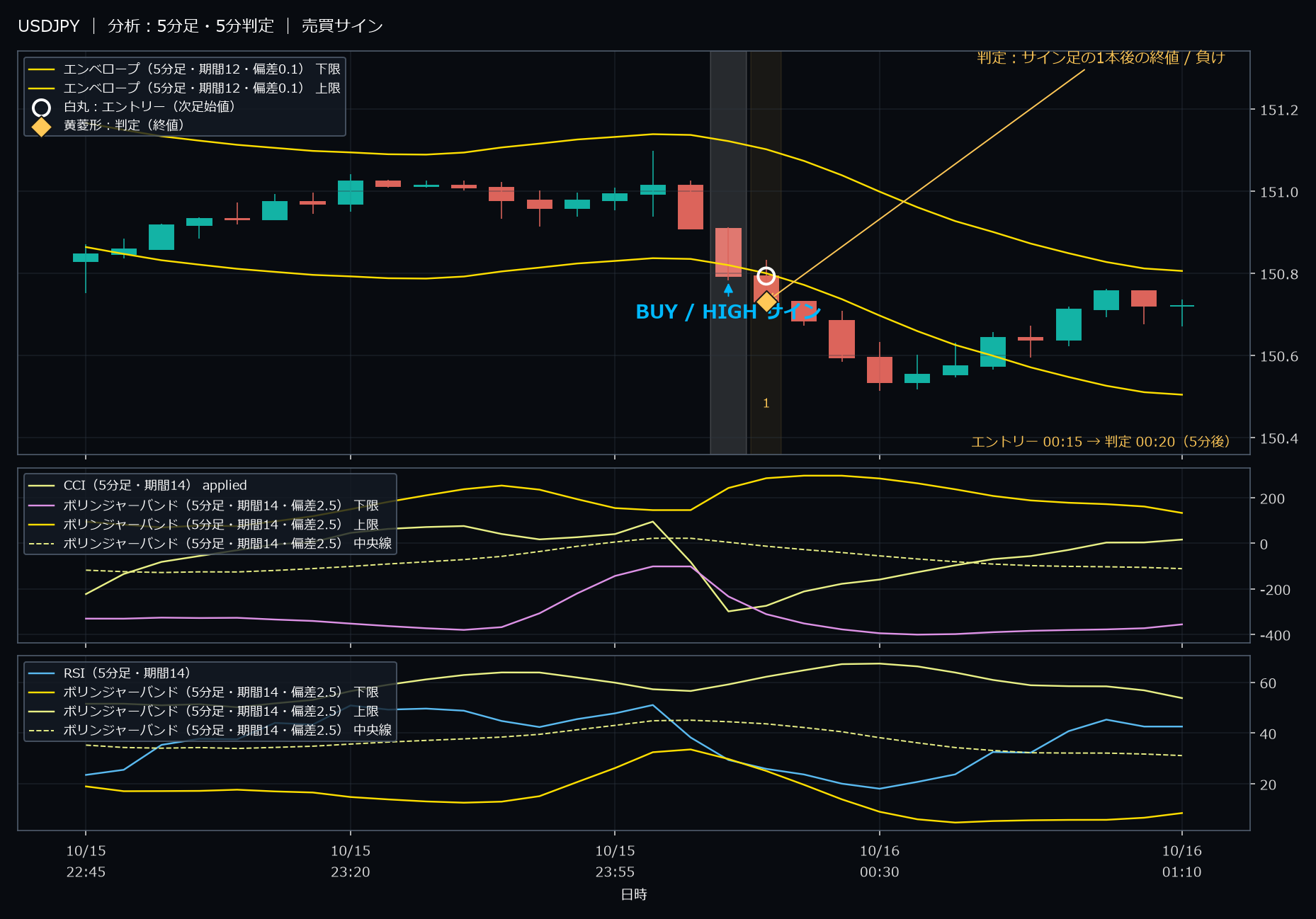Click the RSI (5分足・期間14) legend entry
Screen dimensions: 1316x919
[x=109, y=673]
